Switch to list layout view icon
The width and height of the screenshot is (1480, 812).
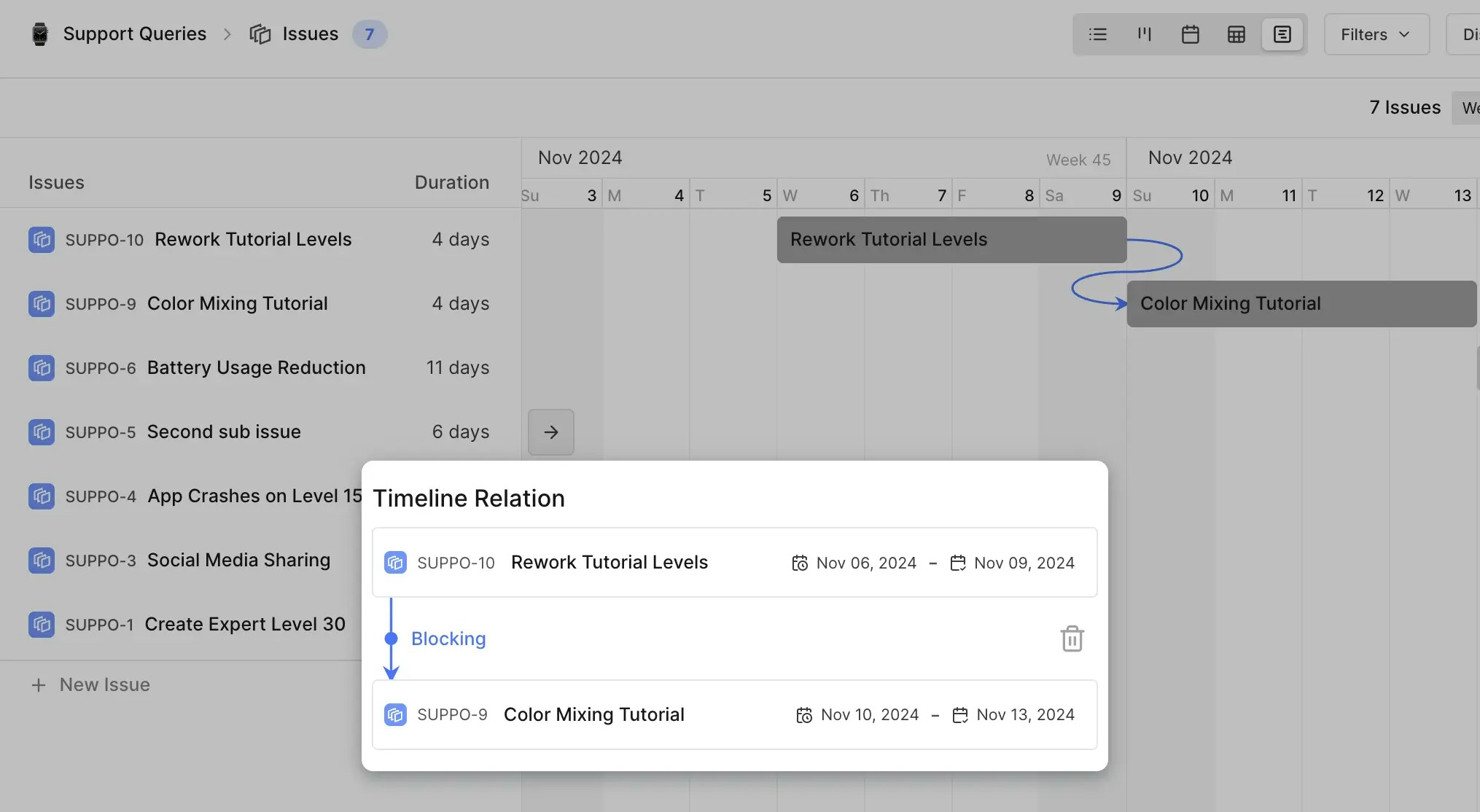(x=1097, y=34)
